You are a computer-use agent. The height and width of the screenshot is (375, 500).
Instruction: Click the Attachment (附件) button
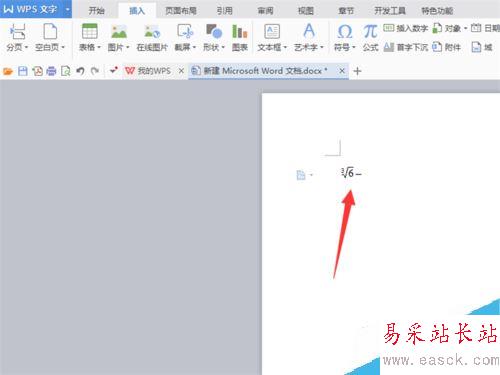point(446,47)
